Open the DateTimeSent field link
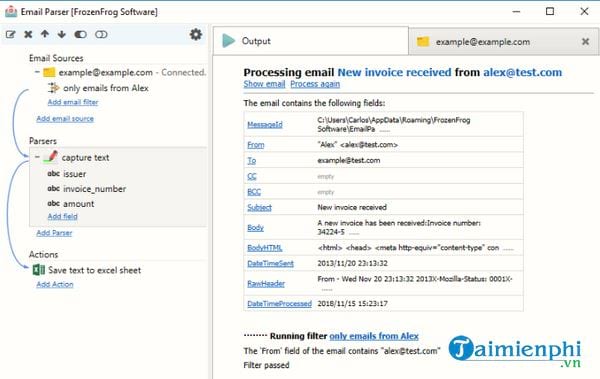The image size is (600, 379). [271, 263]
